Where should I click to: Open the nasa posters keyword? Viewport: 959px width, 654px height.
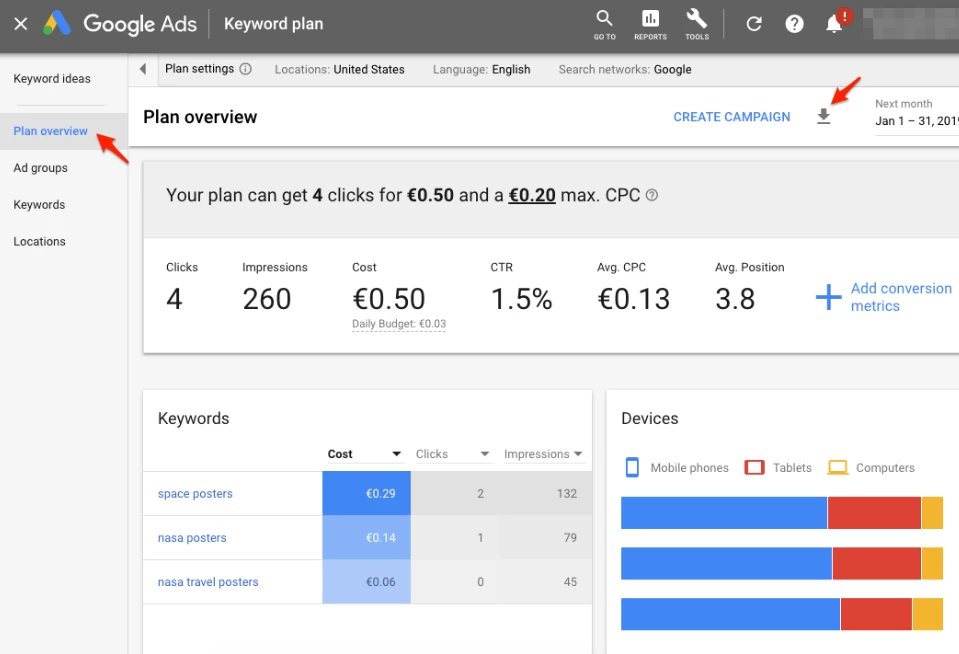click(x=191, y=537)
